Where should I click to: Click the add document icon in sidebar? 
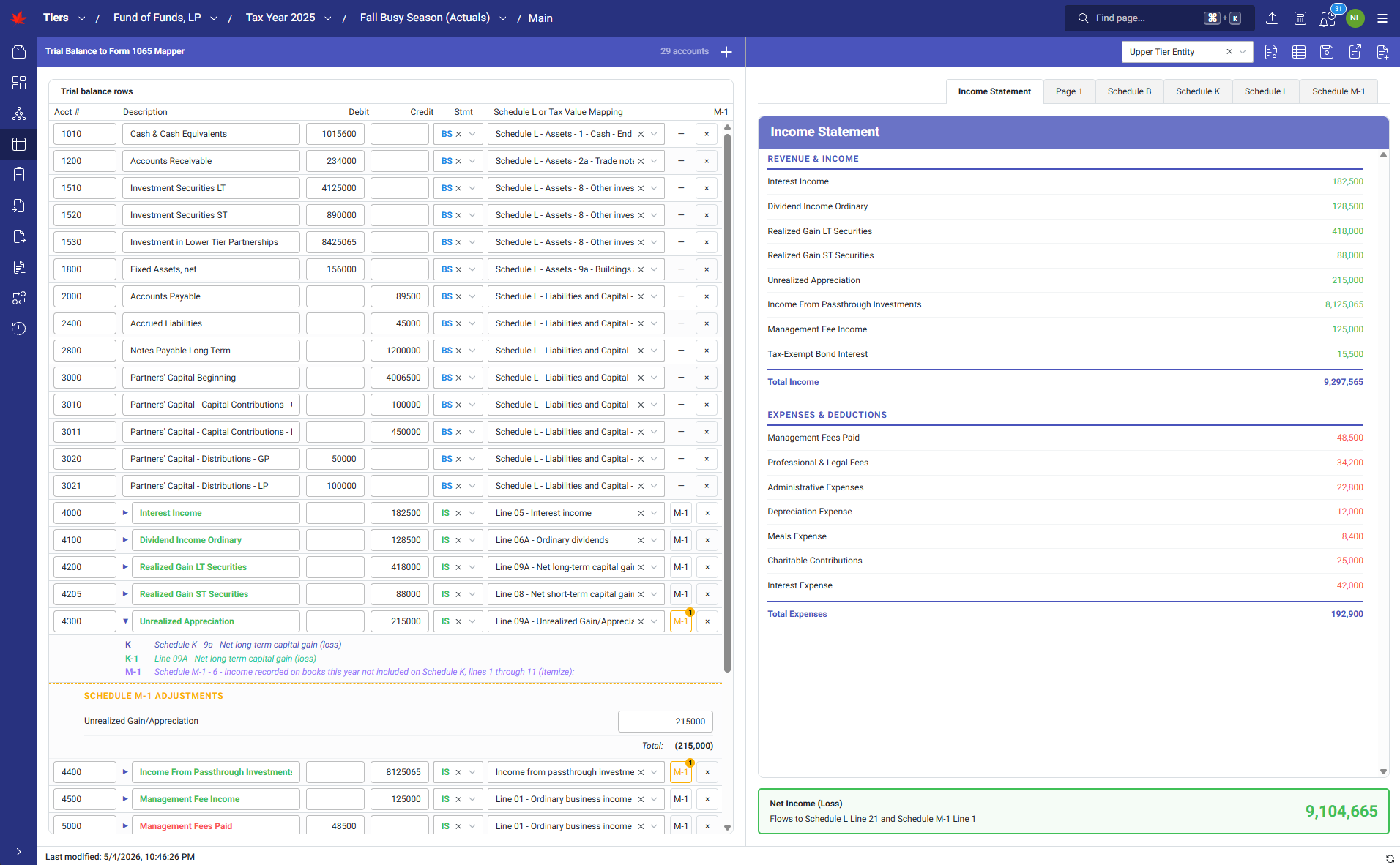[x=19, y=267]
